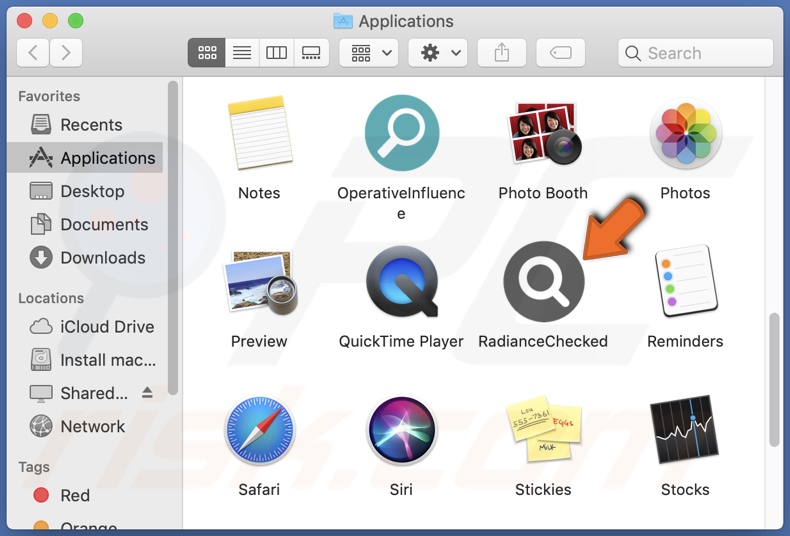Click the Applications folder title icon
Image resolution: width=790 pixels, height=536 pixels.
pyautogui.click(x=343, y=21)
